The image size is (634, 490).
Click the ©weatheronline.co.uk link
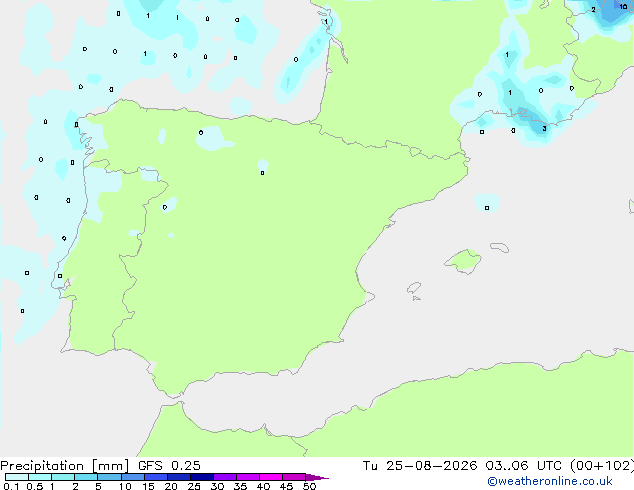[550, 481]
